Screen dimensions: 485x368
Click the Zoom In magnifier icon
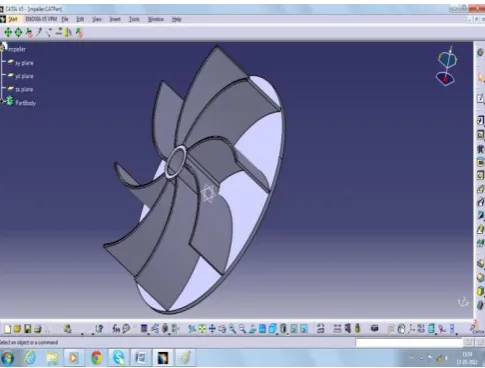pos(232,329)
